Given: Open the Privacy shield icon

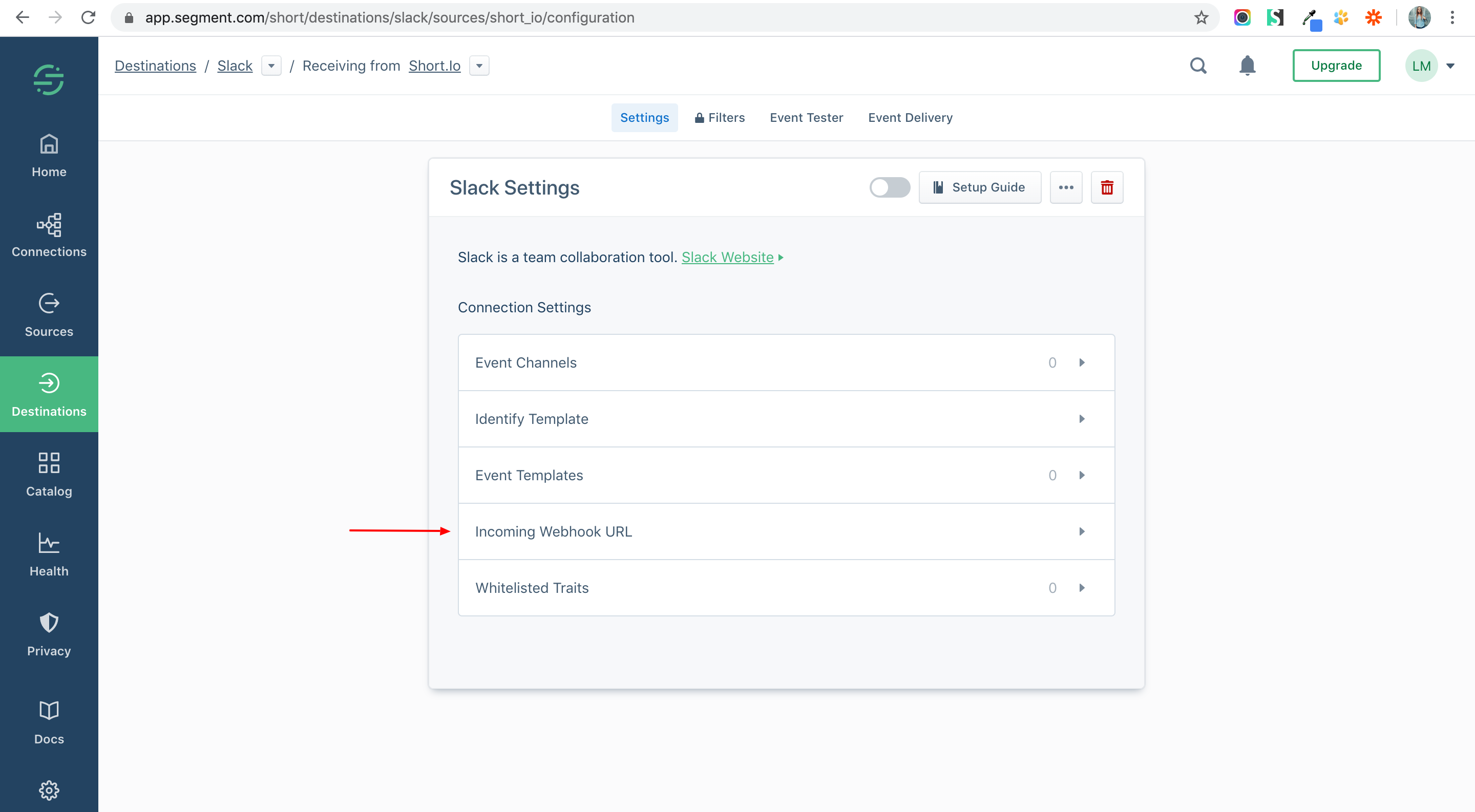Looking at the screenshot, I should (x=49, y=635).
